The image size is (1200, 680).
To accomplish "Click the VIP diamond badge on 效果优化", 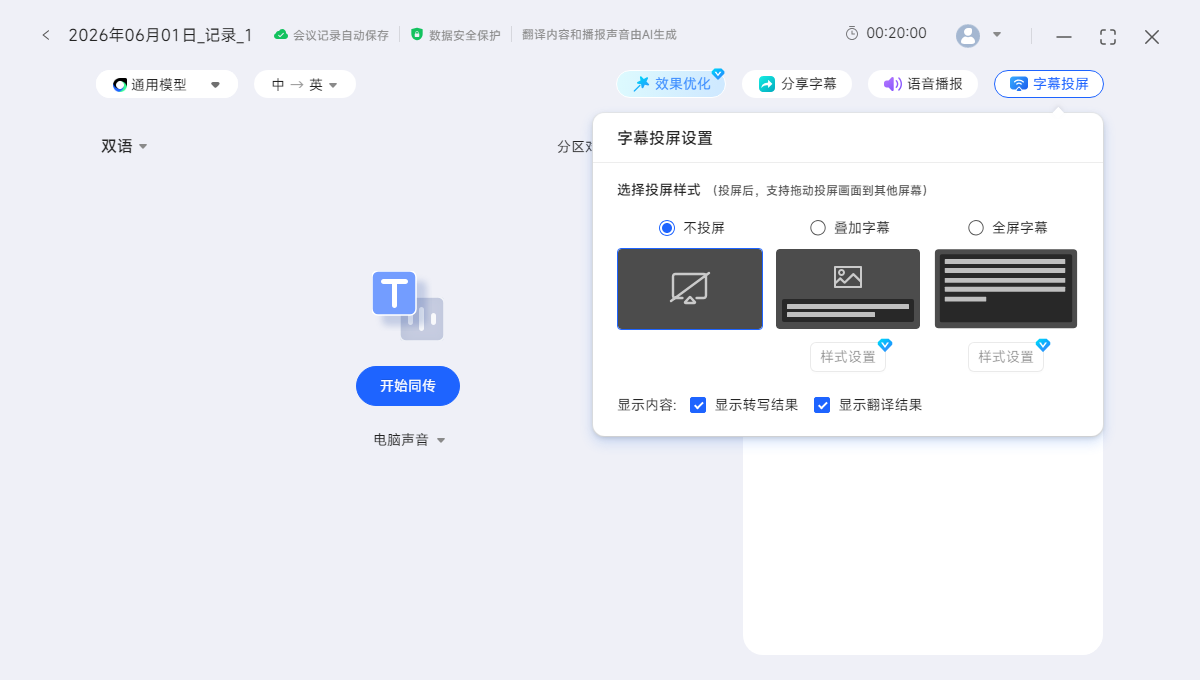I will point(718,73).
